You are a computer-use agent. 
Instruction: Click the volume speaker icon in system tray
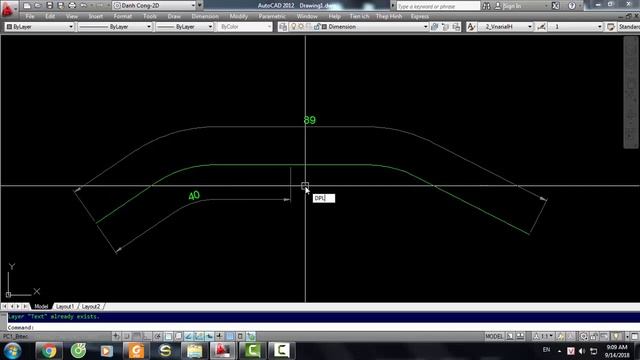pyautogui.click(x=582, y=351)
